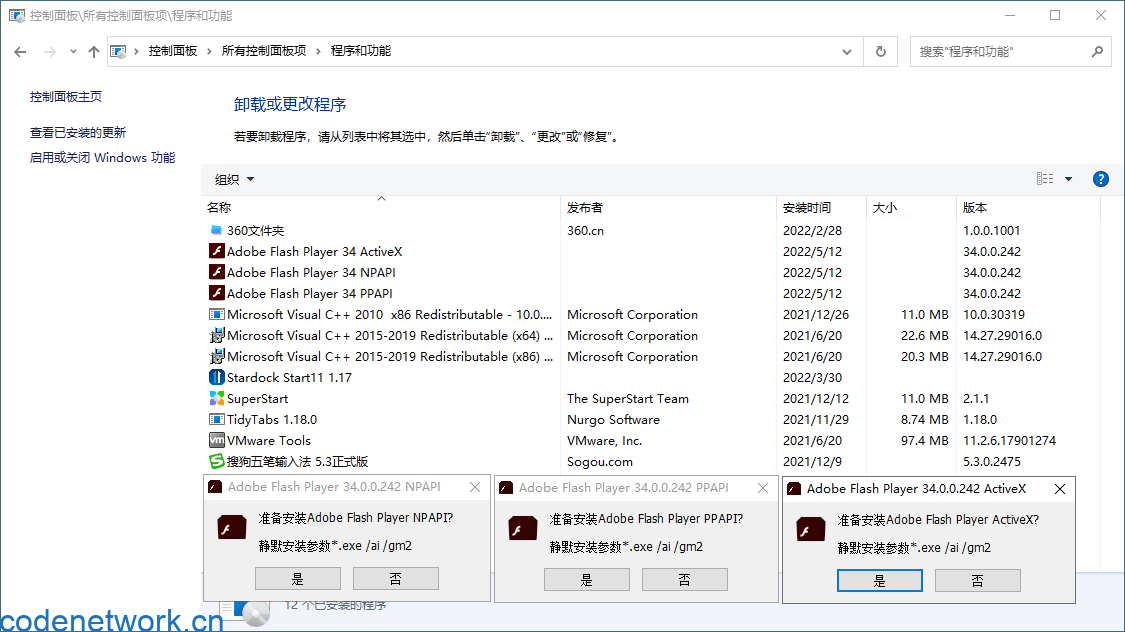
Task: Refresh the Programs and Features list
Action: 881,52
